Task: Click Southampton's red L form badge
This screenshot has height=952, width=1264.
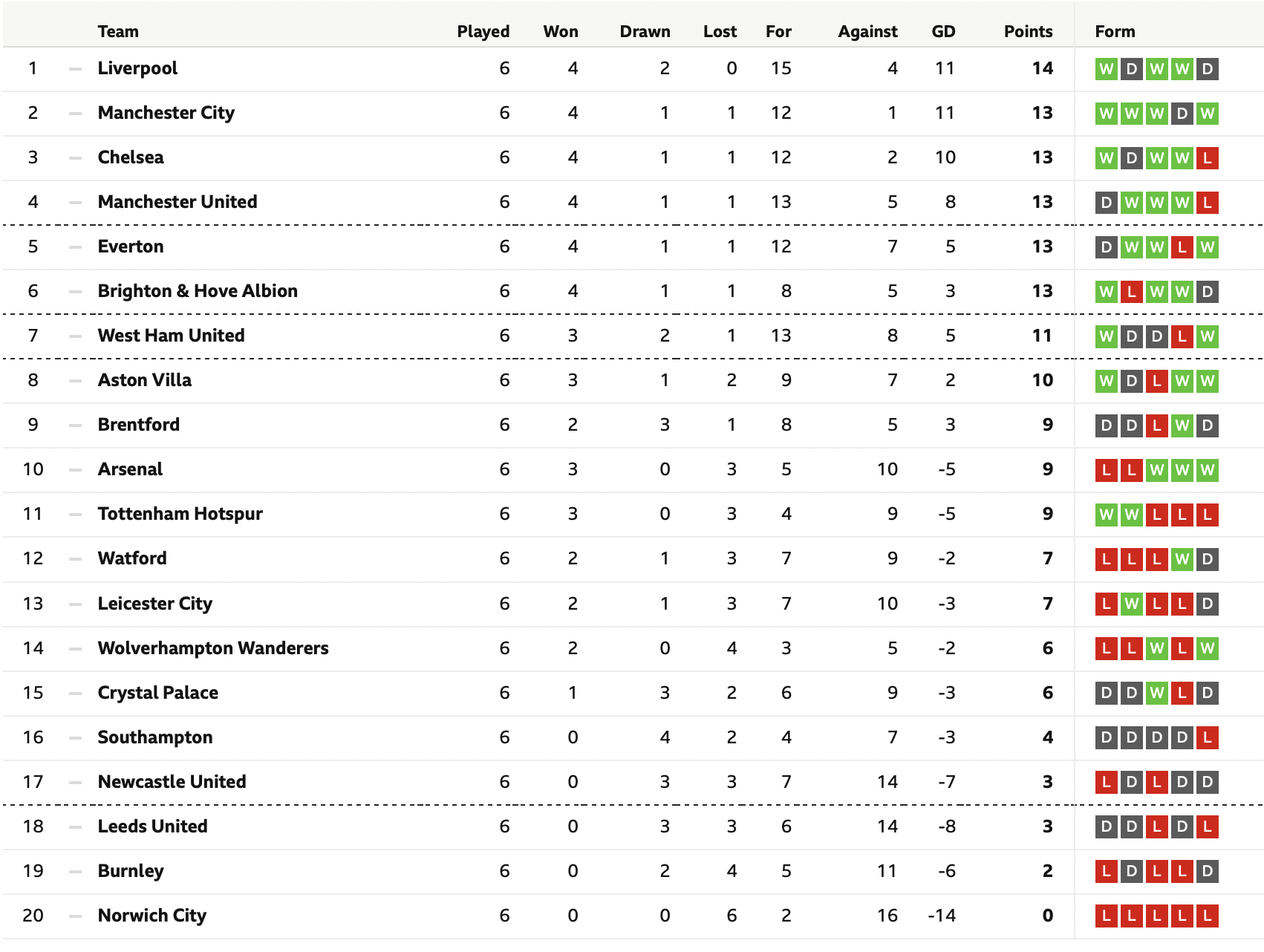Action: pos(1208,737)
